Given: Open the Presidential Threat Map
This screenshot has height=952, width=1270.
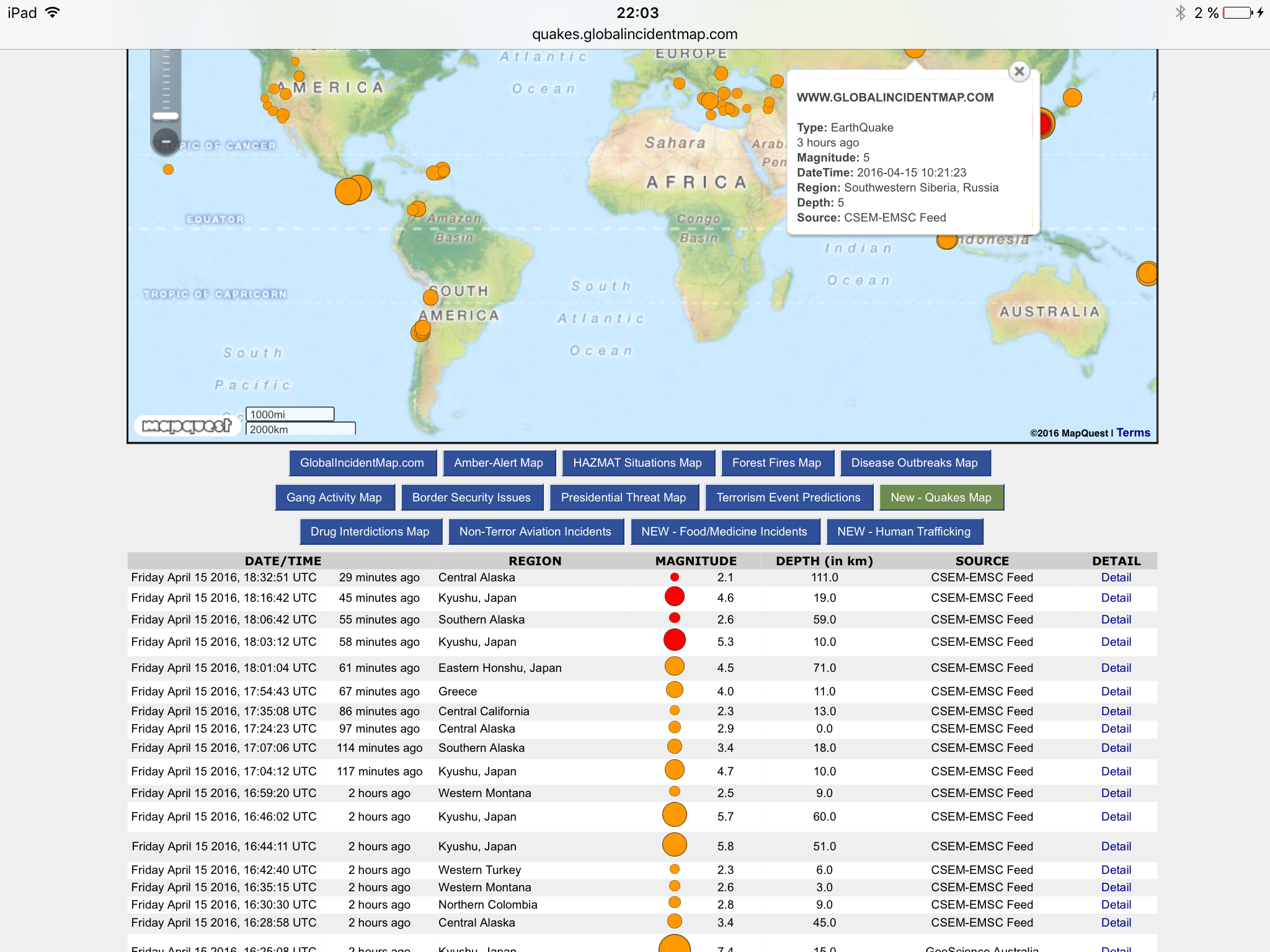Looking at the screenshot, I should click(624, 497).
